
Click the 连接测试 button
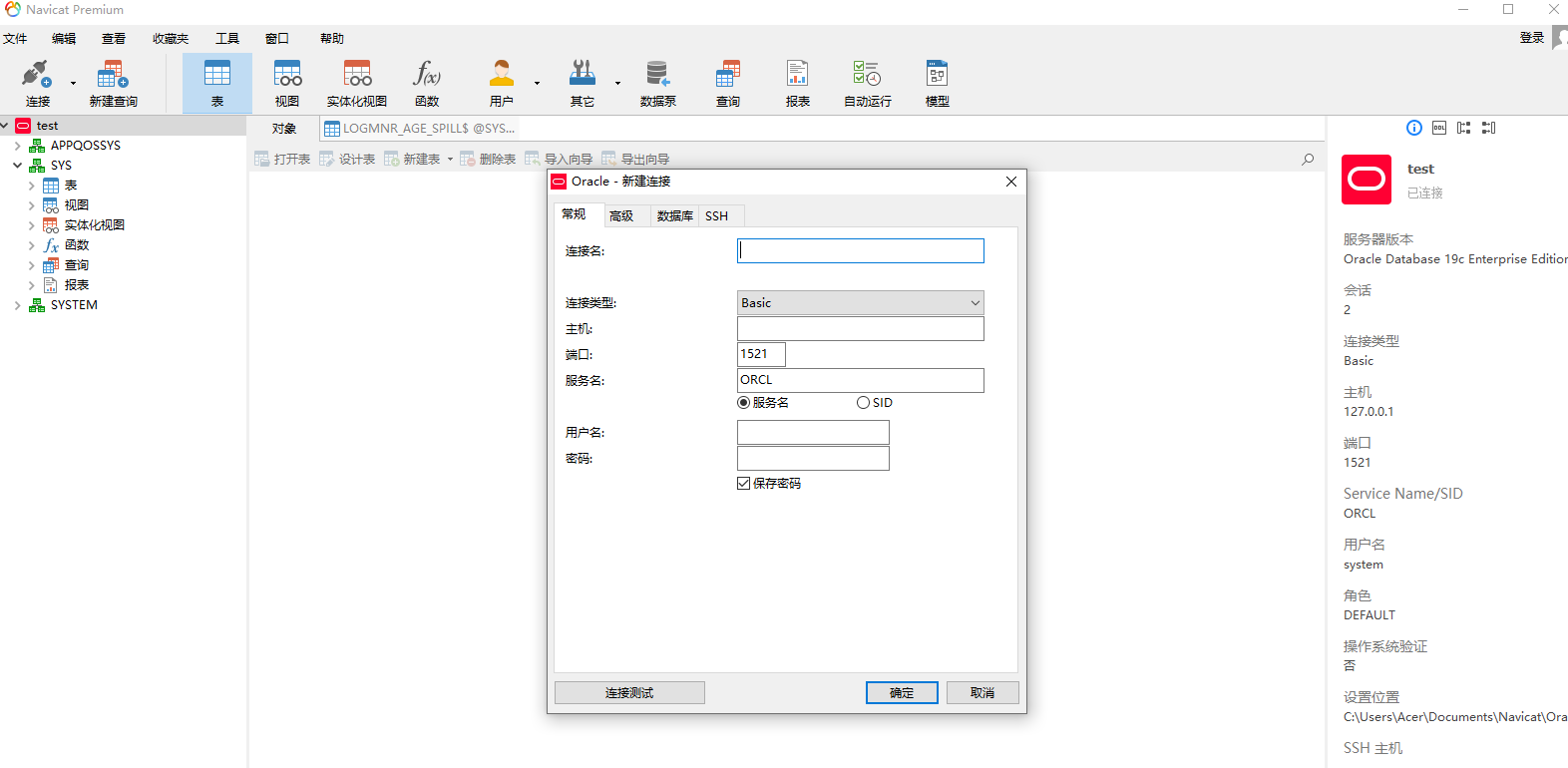coord(629,692)
